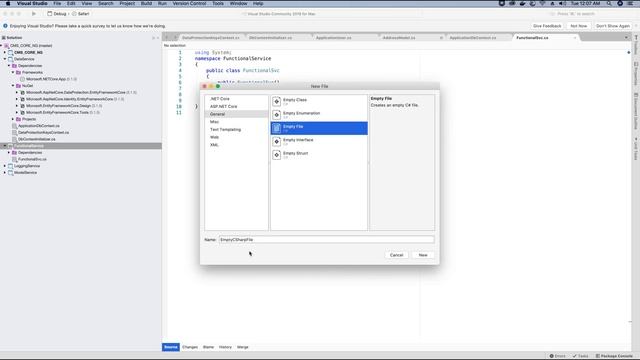Viewport: 640px width, 360px height.
Task: Switch to the History view tab
Action: tap(225, 347)
